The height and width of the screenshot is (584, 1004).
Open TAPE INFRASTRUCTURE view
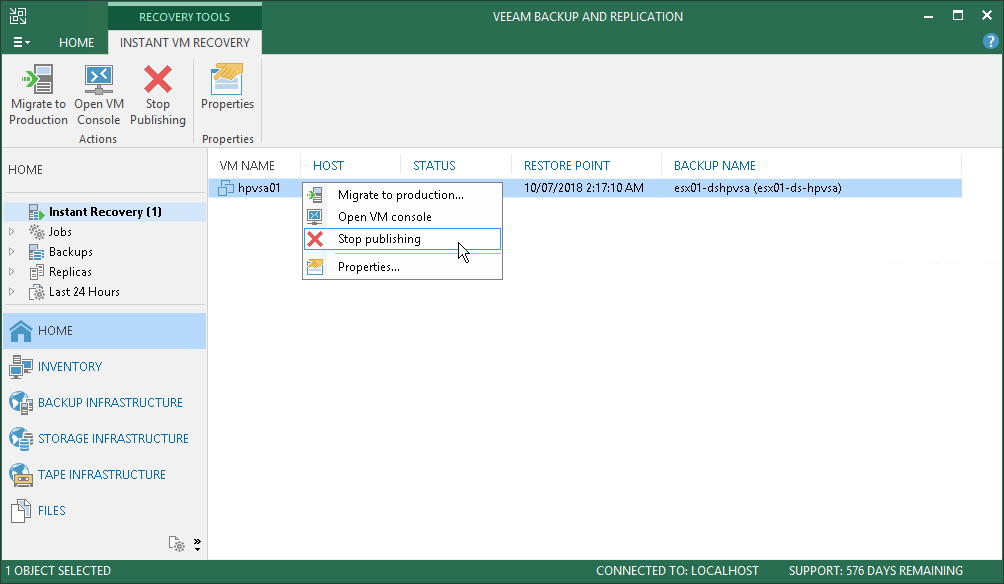pos(105,474)
